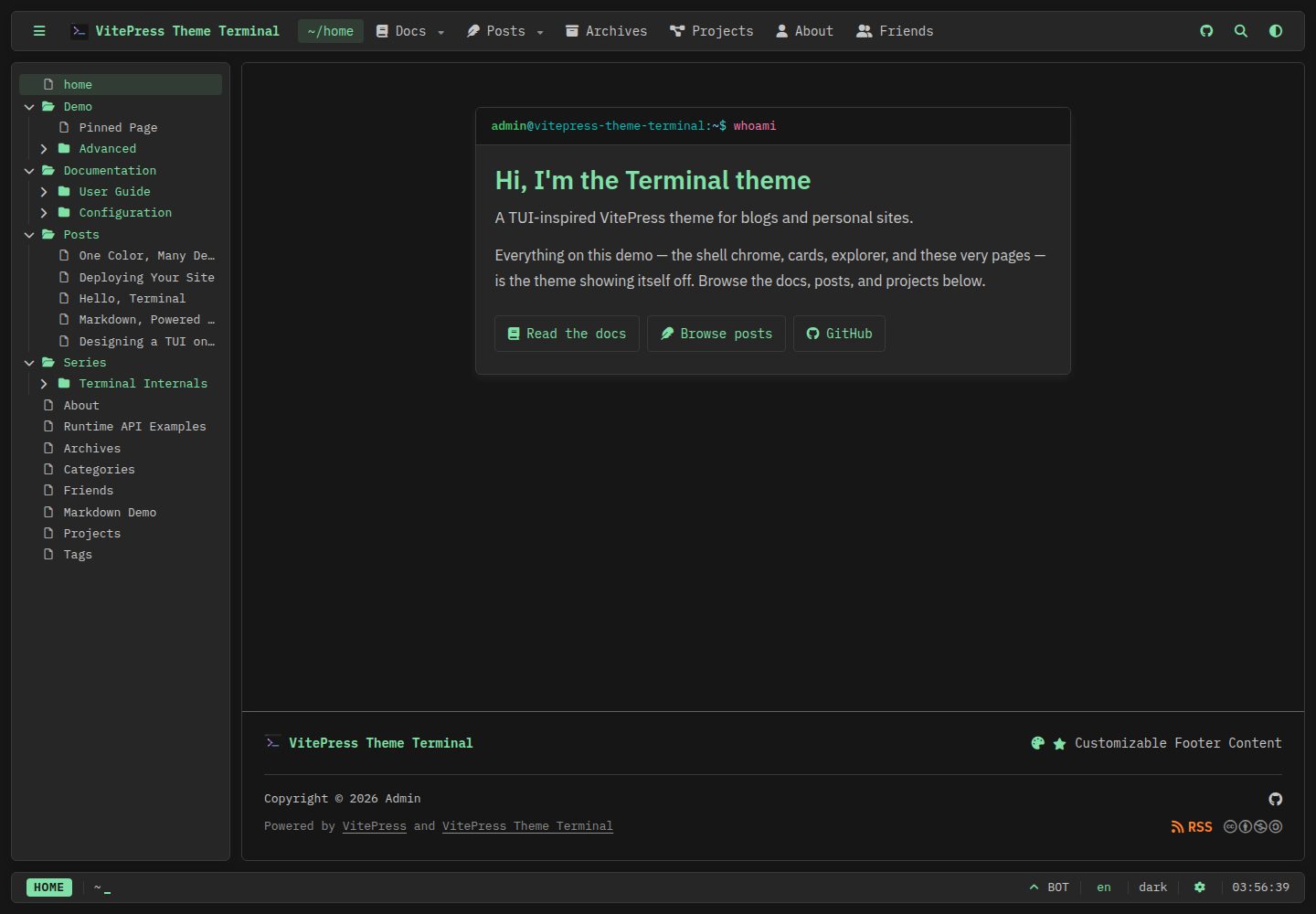Open Friends in top navigation

tap(895, 31)
